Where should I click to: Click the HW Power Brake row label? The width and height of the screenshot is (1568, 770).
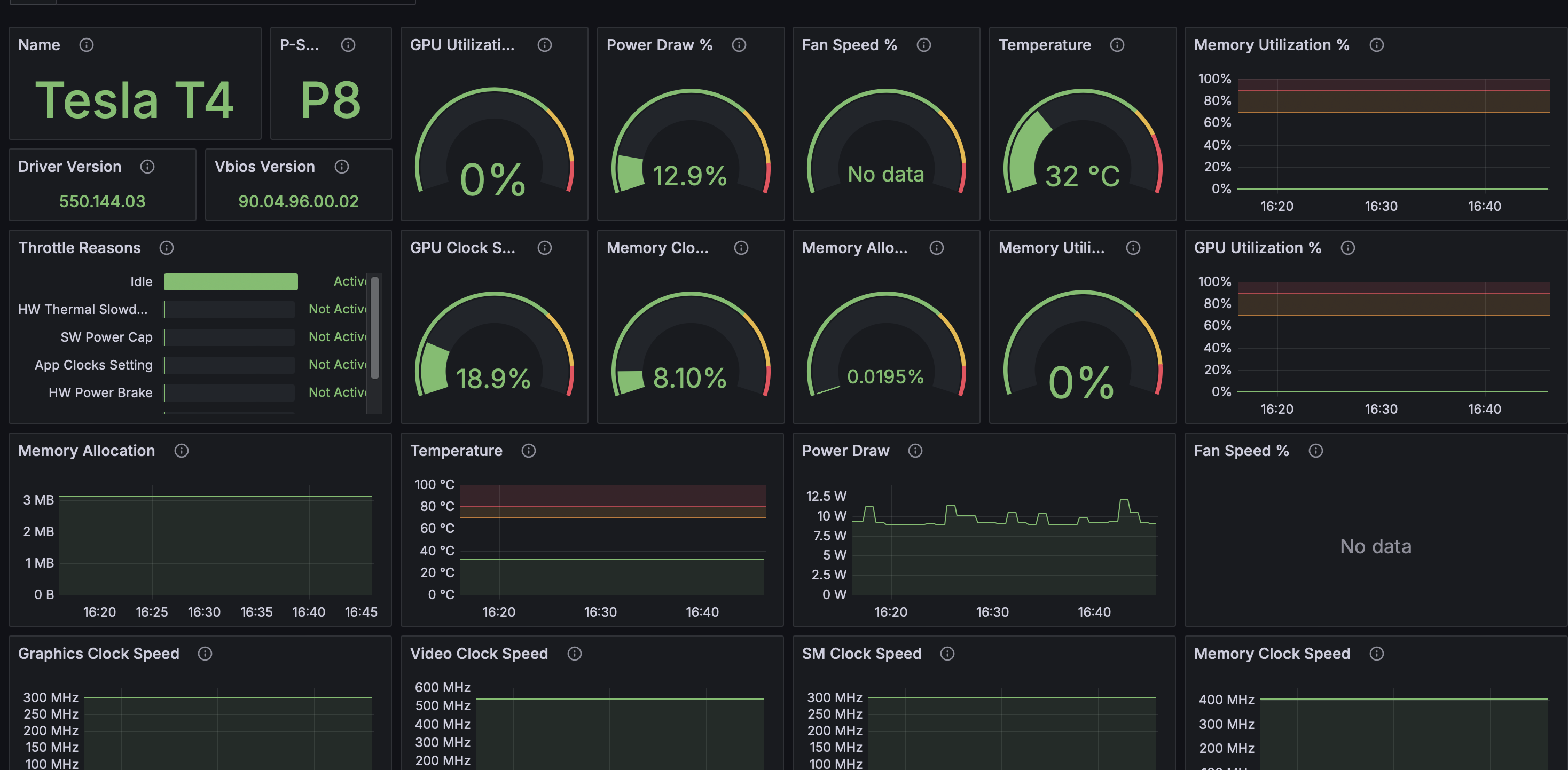click(100, 392)
